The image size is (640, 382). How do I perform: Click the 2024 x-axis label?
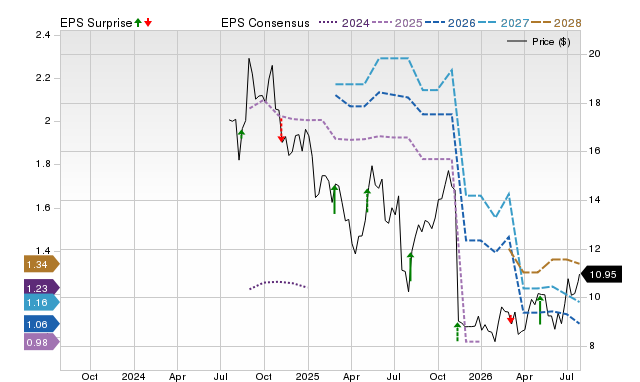[x=133, y=376]
